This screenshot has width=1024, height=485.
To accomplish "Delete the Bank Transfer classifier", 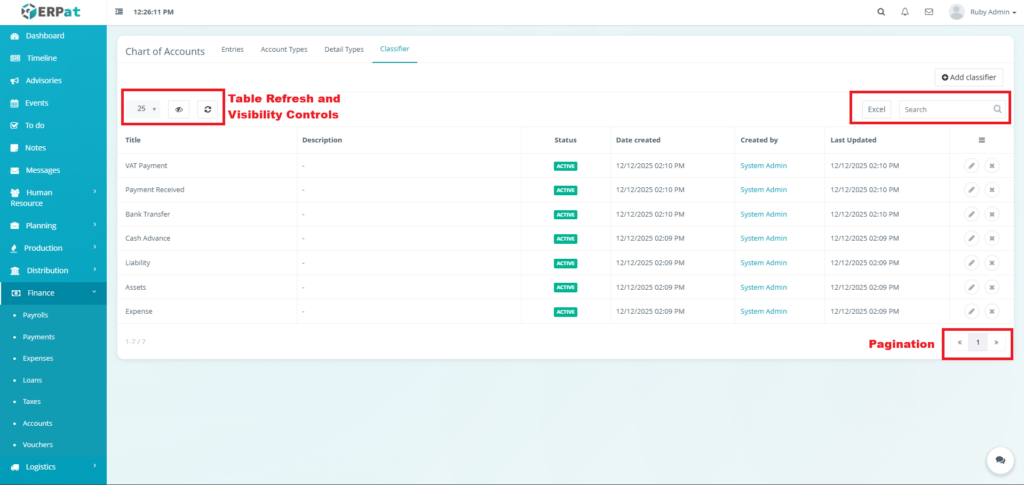I will coord(992,214).
